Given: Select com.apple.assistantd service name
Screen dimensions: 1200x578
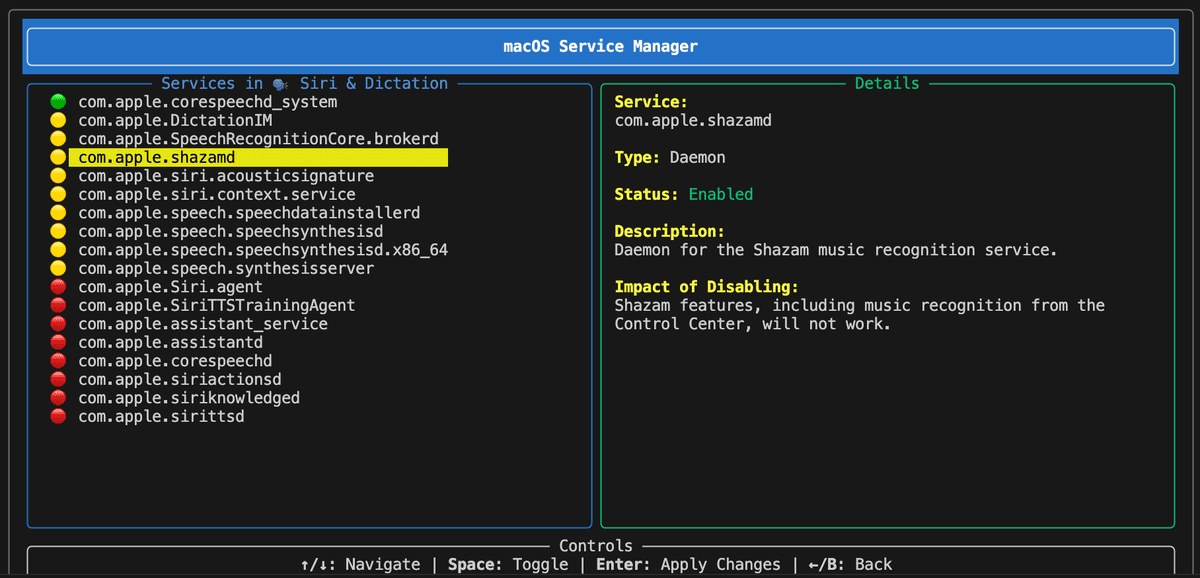Looking at the screenshot, I should pos(170,342).
